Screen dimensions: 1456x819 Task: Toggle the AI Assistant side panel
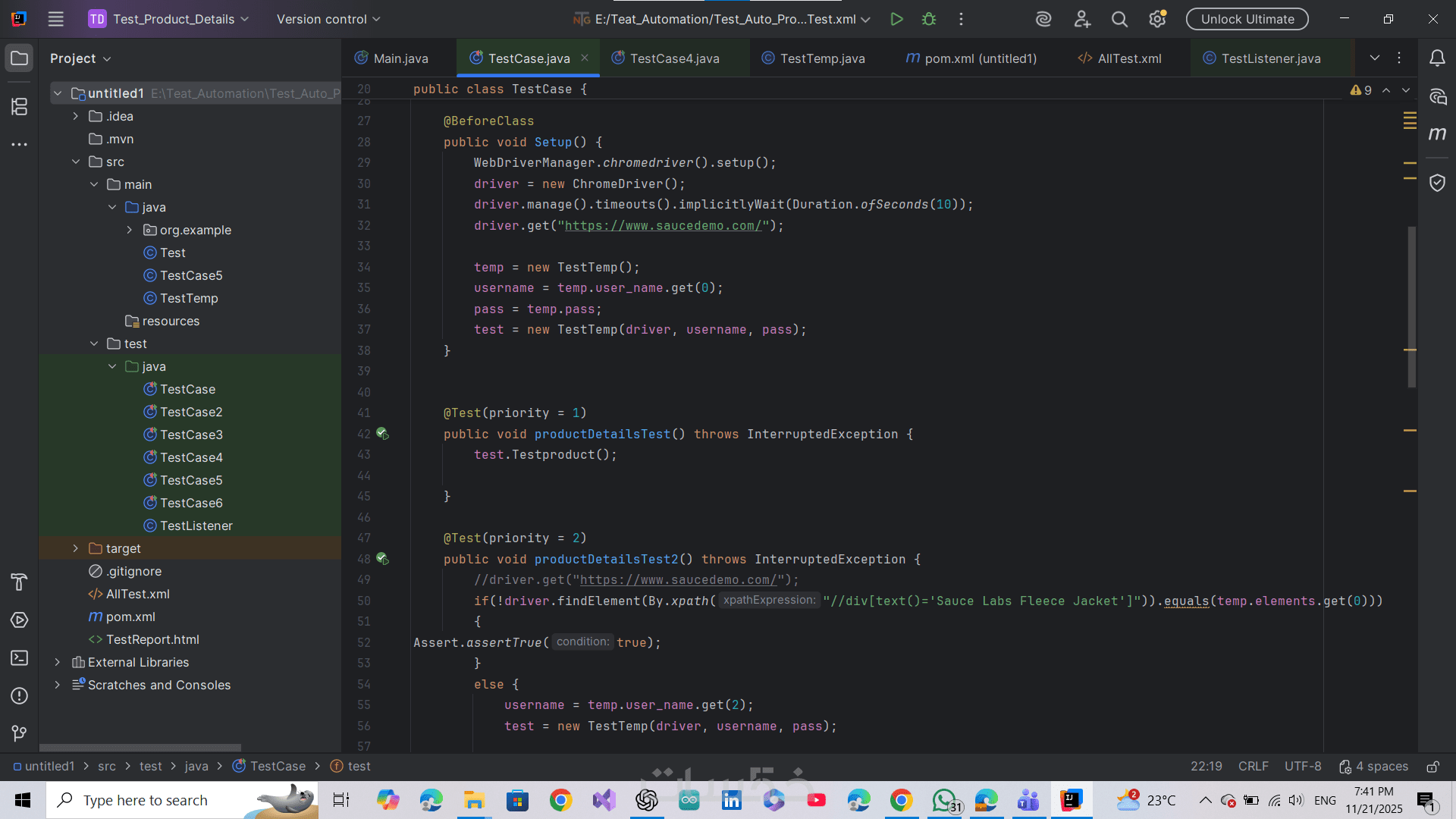click(x=1437, y=96)
